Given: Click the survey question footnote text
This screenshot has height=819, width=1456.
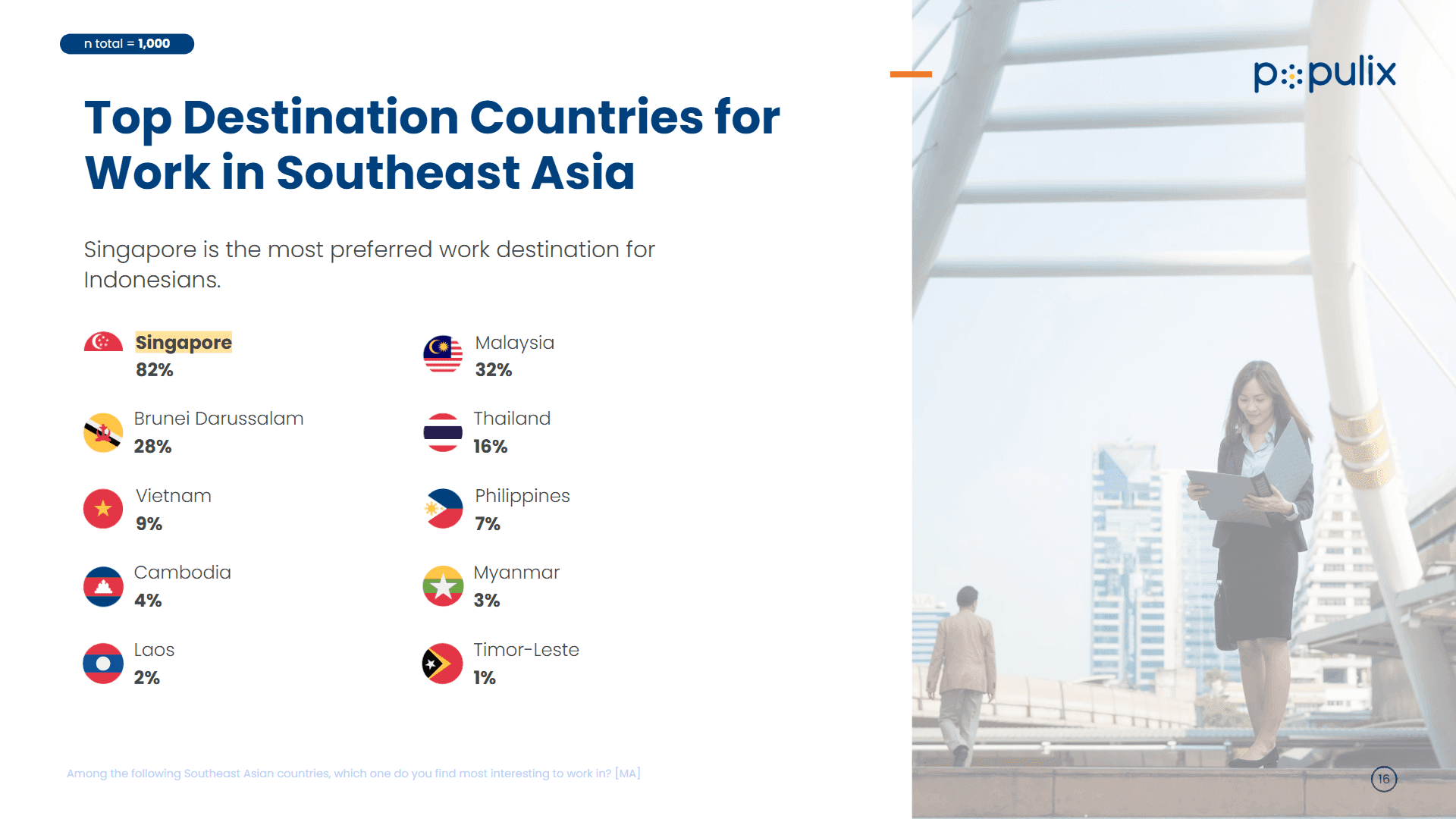Looking at the screenshot, I should coord(353,773).
